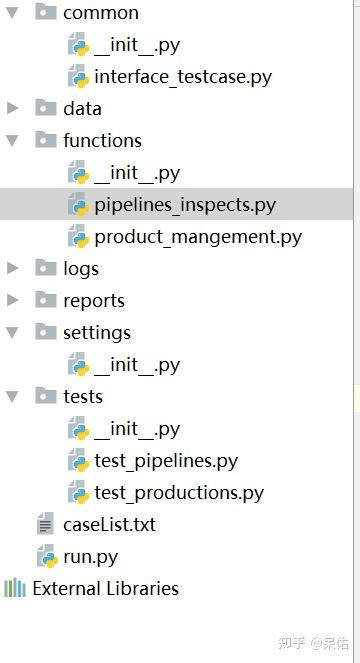
Task: Select product_mangement.py file name
Action: click(x=198, y=237)
